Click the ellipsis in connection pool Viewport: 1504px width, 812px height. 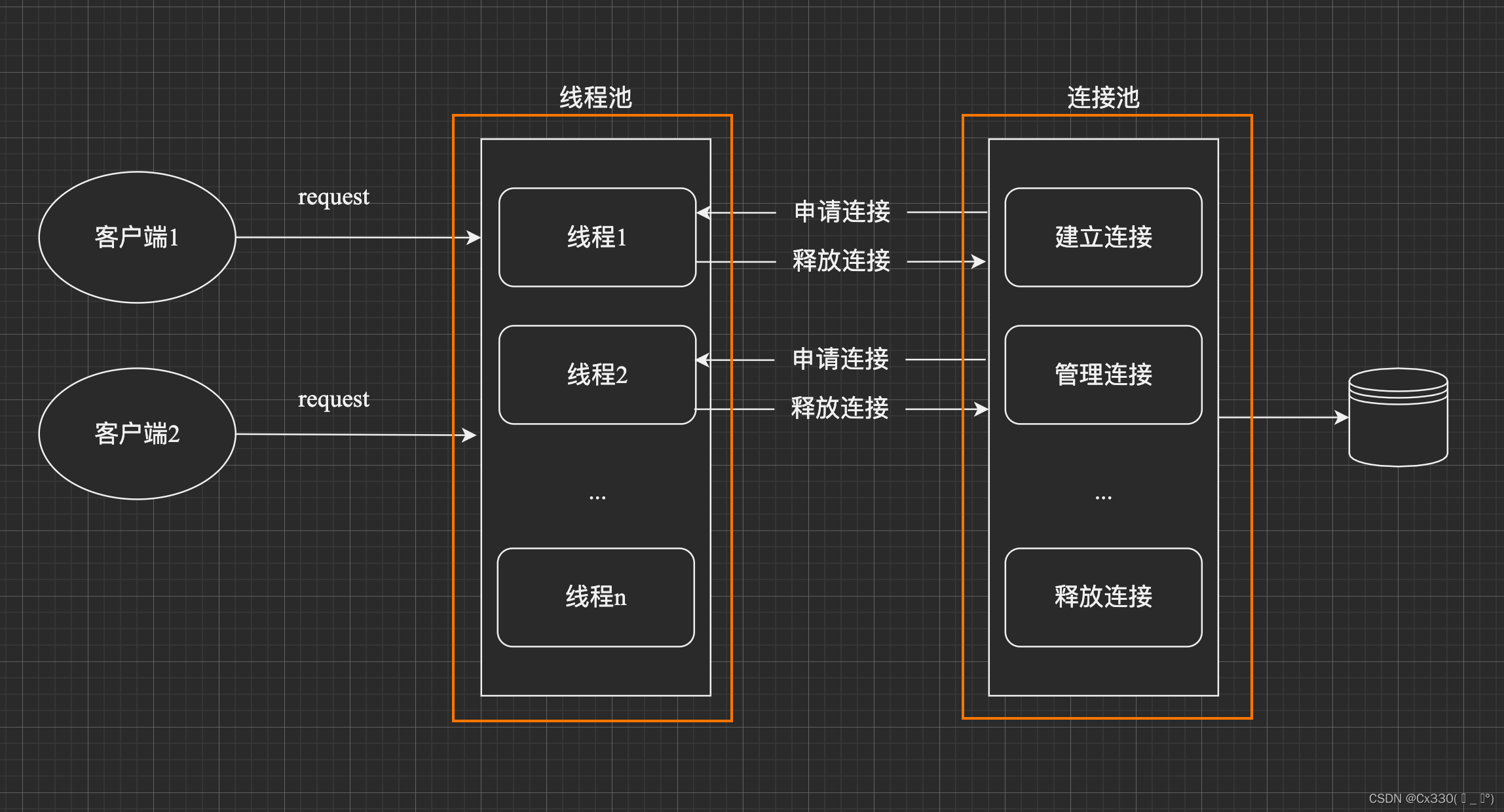coord(1103,498)
